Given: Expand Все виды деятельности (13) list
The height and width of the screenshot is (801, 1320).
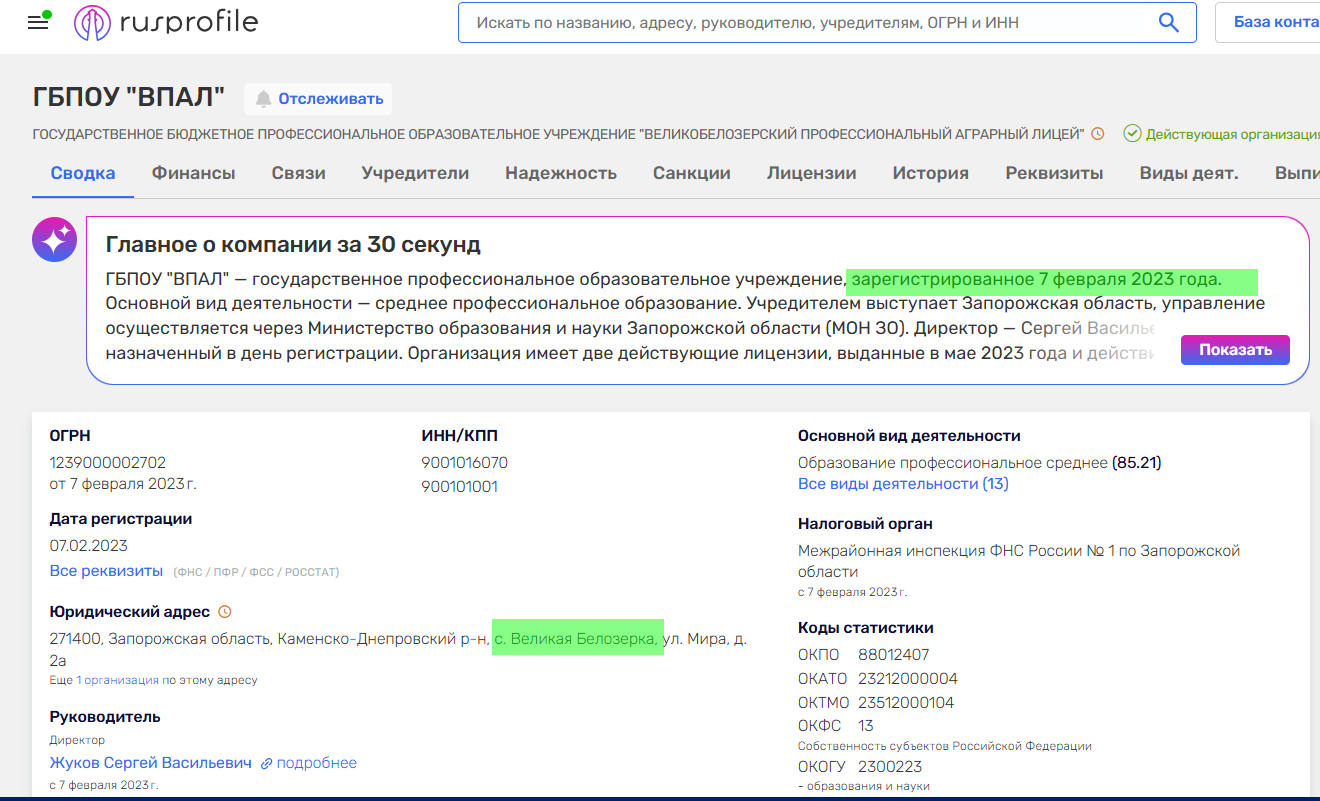Looking at the screenshot, I should 903,484.
